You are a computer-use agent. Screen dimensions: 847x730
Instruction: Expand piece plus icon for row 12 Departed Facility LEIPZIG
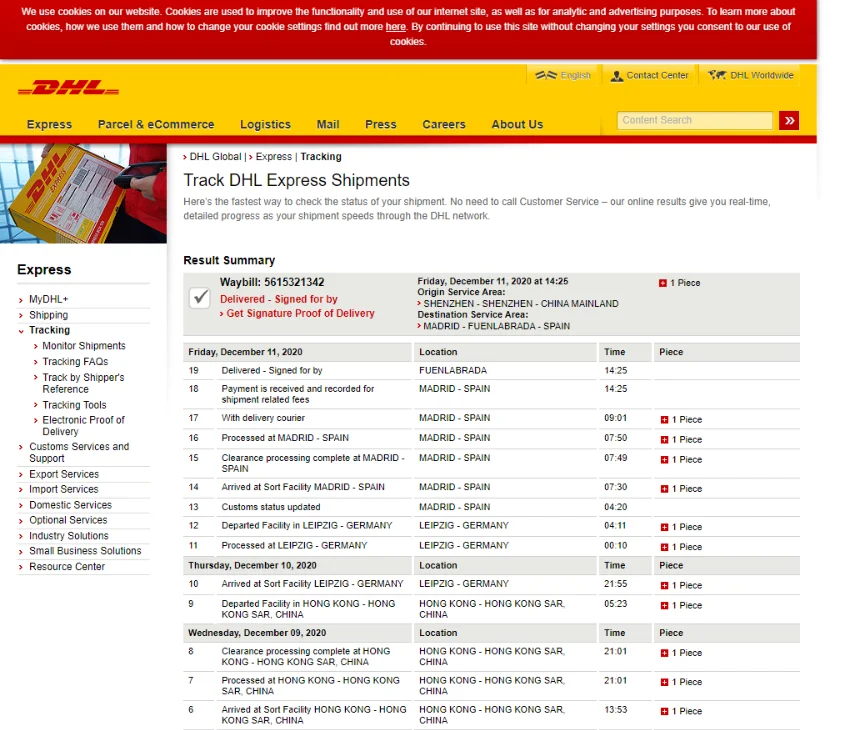pyautogui.click(x=664, y=527)
